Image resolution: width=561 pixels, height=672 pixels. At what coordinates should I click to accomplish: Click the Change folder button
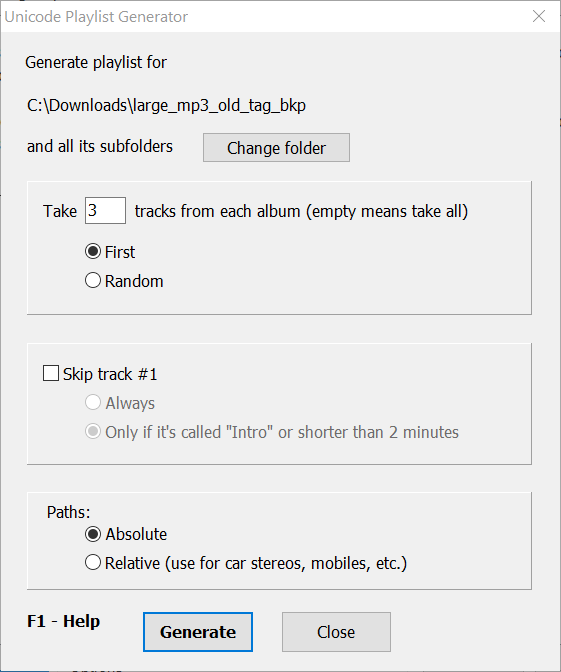pyautogui.click(x=276, y=147)
